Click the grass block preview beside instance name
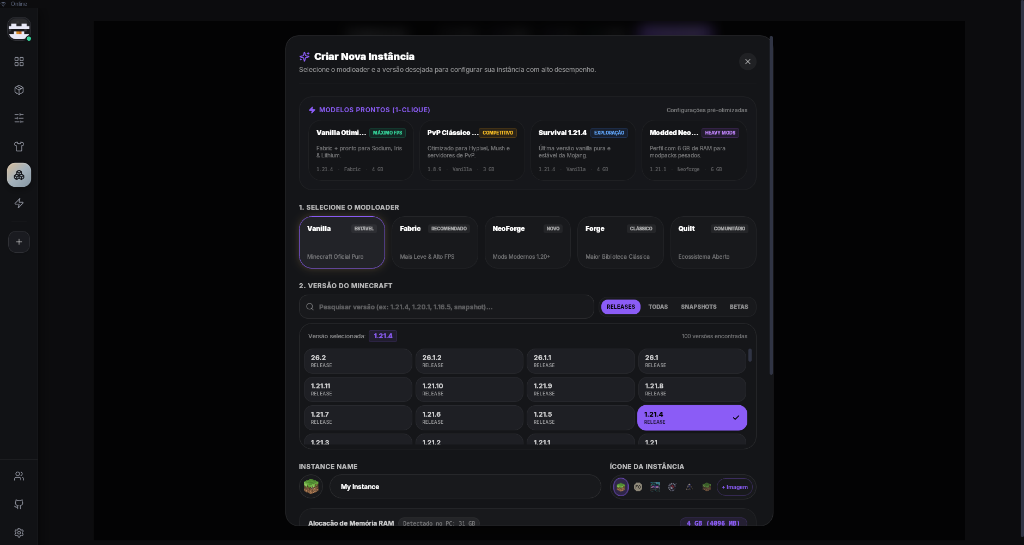Screen dimensions: 1024x545 click(x=311, y=486)
